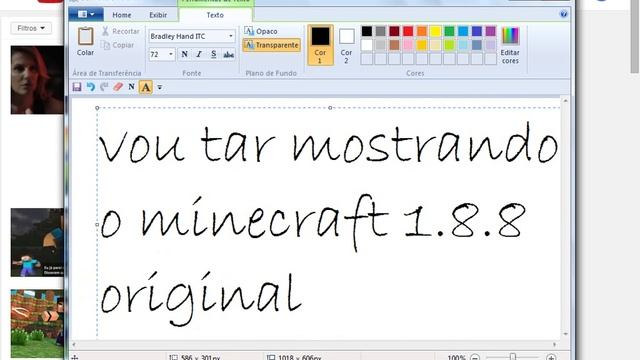Click the Colar paste clipboard icon
Screen dimensions: 640x360
point(85,37)
